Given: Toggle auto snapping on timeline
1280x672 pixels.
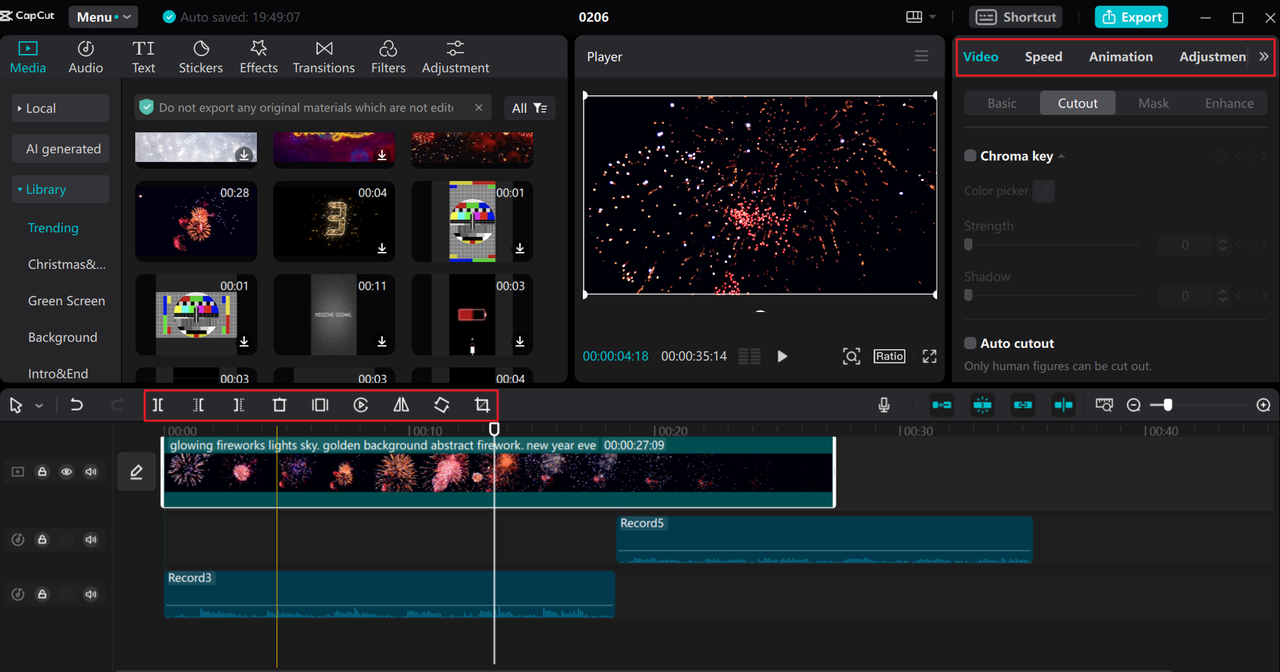Looking at the screenshot, I should (x=983, y=405).
